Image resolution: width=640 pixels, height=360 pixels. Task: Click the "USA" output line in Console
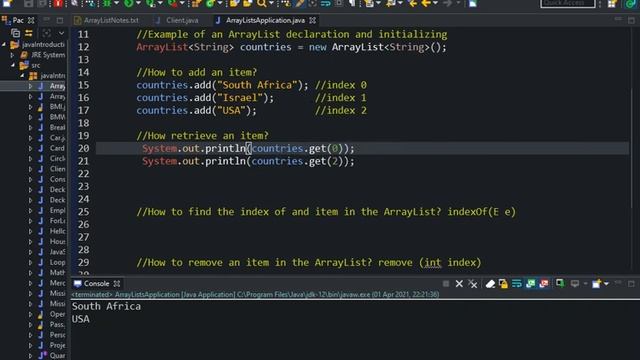coord(80,319)
